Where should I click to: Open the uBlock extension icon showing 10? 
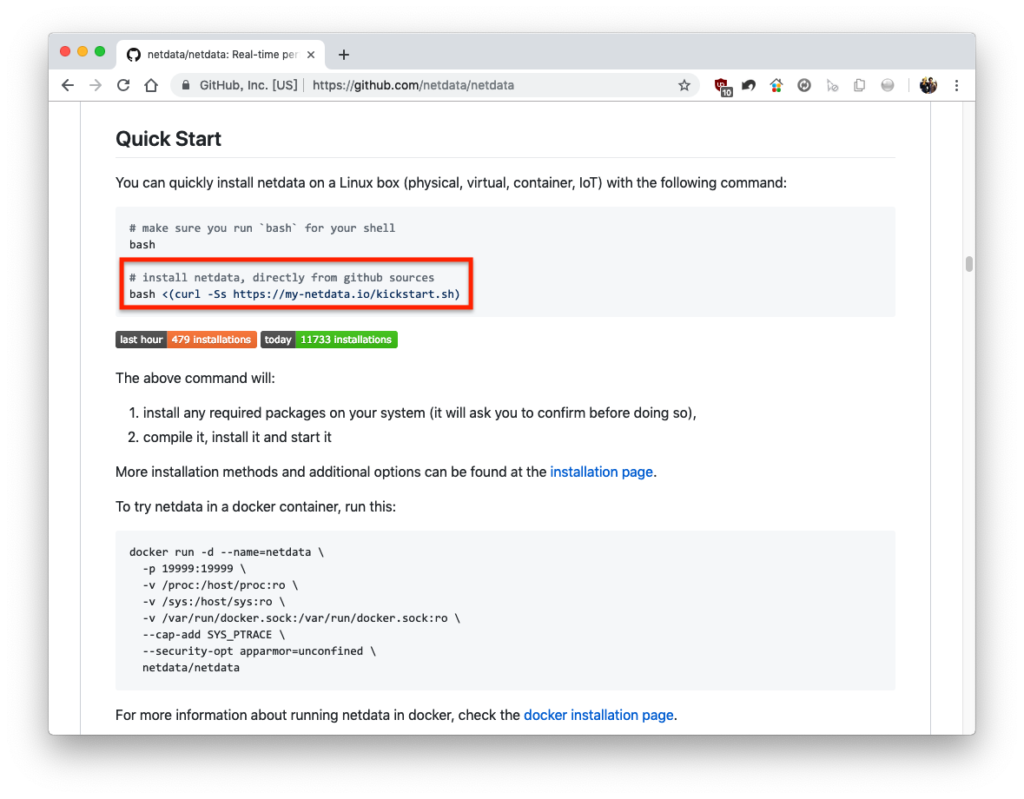pos(722,86)
